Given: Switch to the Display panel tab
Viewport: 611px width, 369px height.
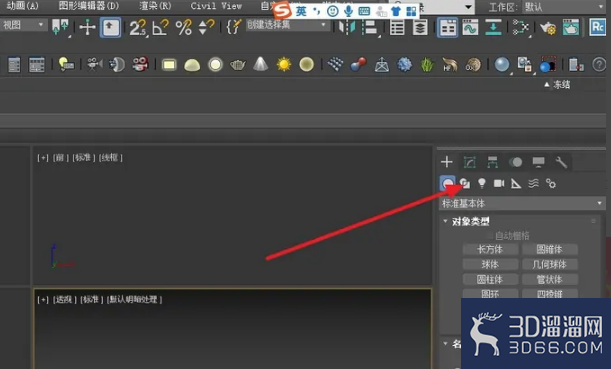Looking at the screenshot, I should (539, 162).
